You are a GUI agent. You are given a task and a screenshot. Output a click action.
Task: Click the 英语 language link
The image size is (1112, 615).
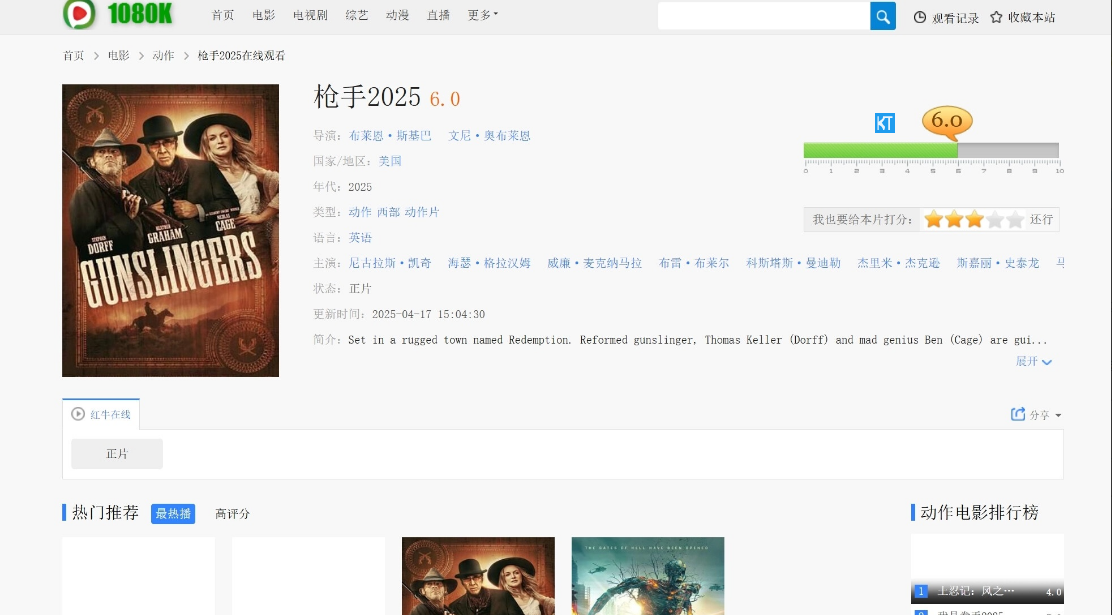(360, 238)
